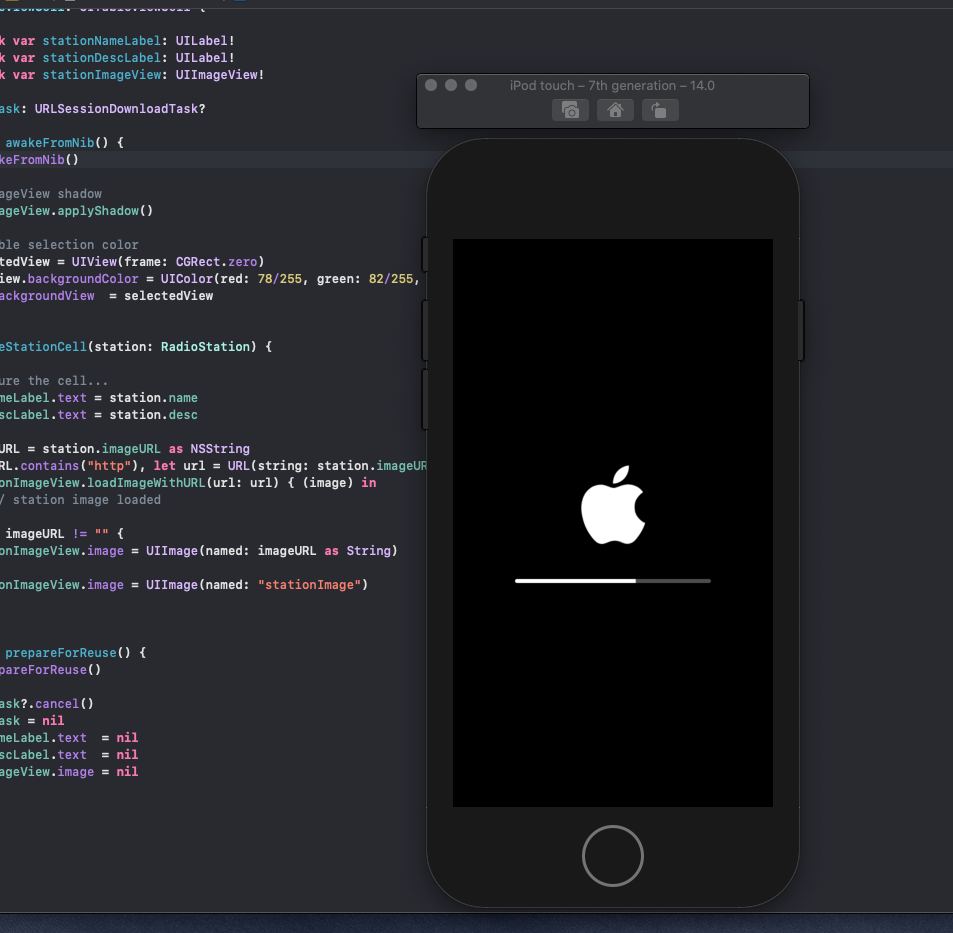Click 'station.desc' in the code
953x933 pixels.
pos(154,415)
